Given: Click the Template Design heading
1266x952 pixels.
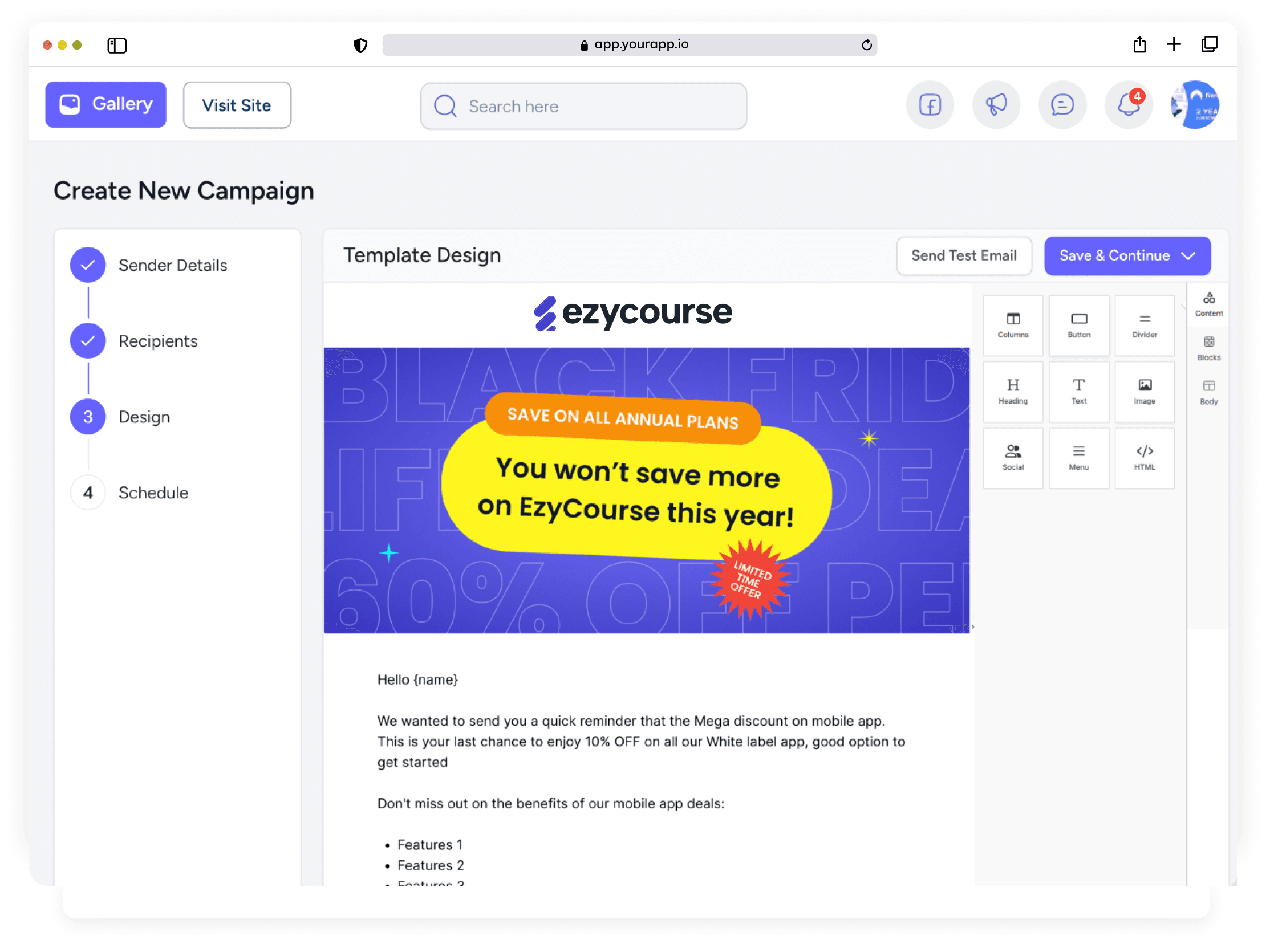Looking at the screenshot, I should [422, 255].
